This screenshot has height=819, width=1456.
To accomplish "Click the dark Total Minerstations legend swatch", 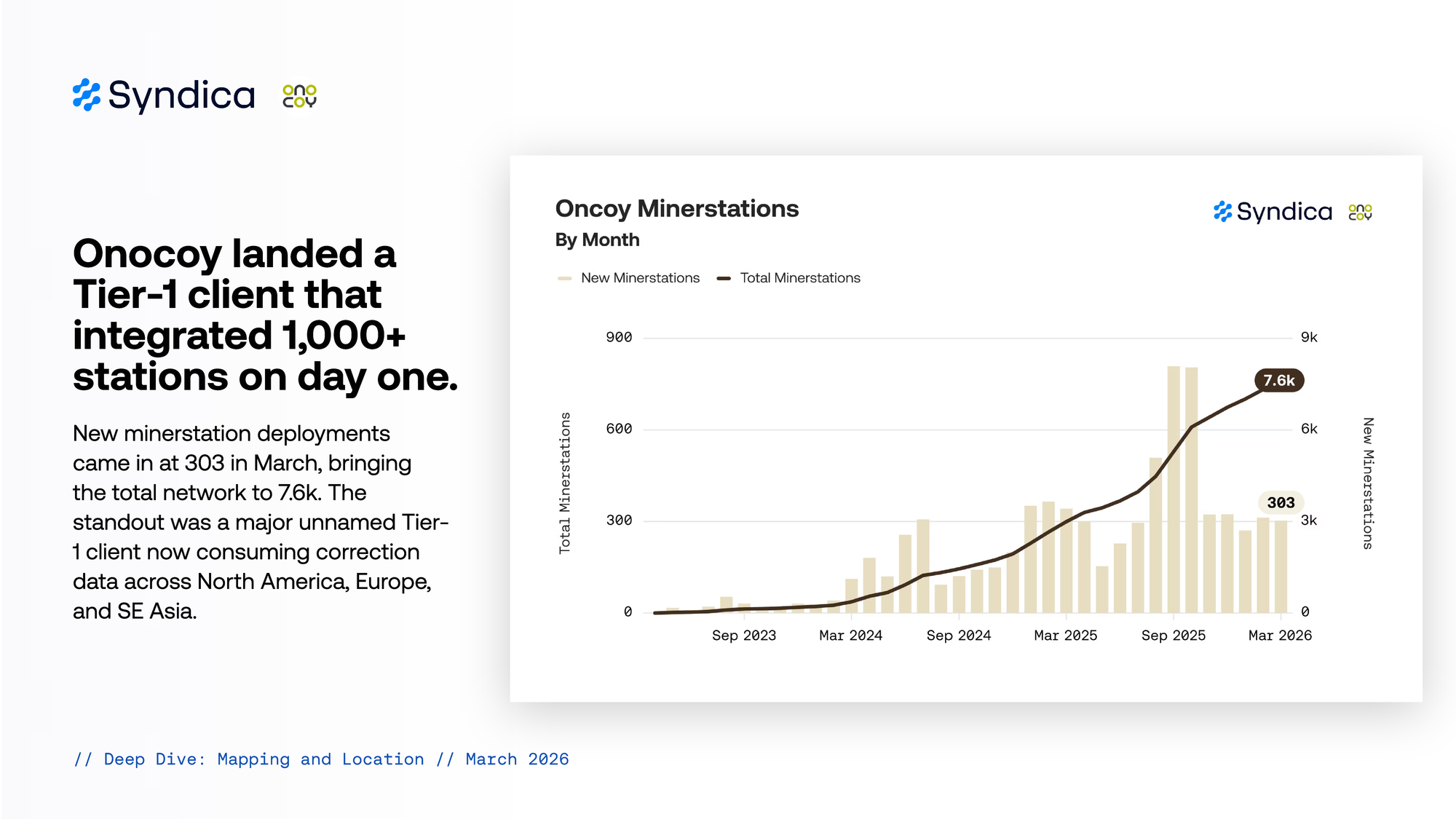I will (x=724, y=278).
